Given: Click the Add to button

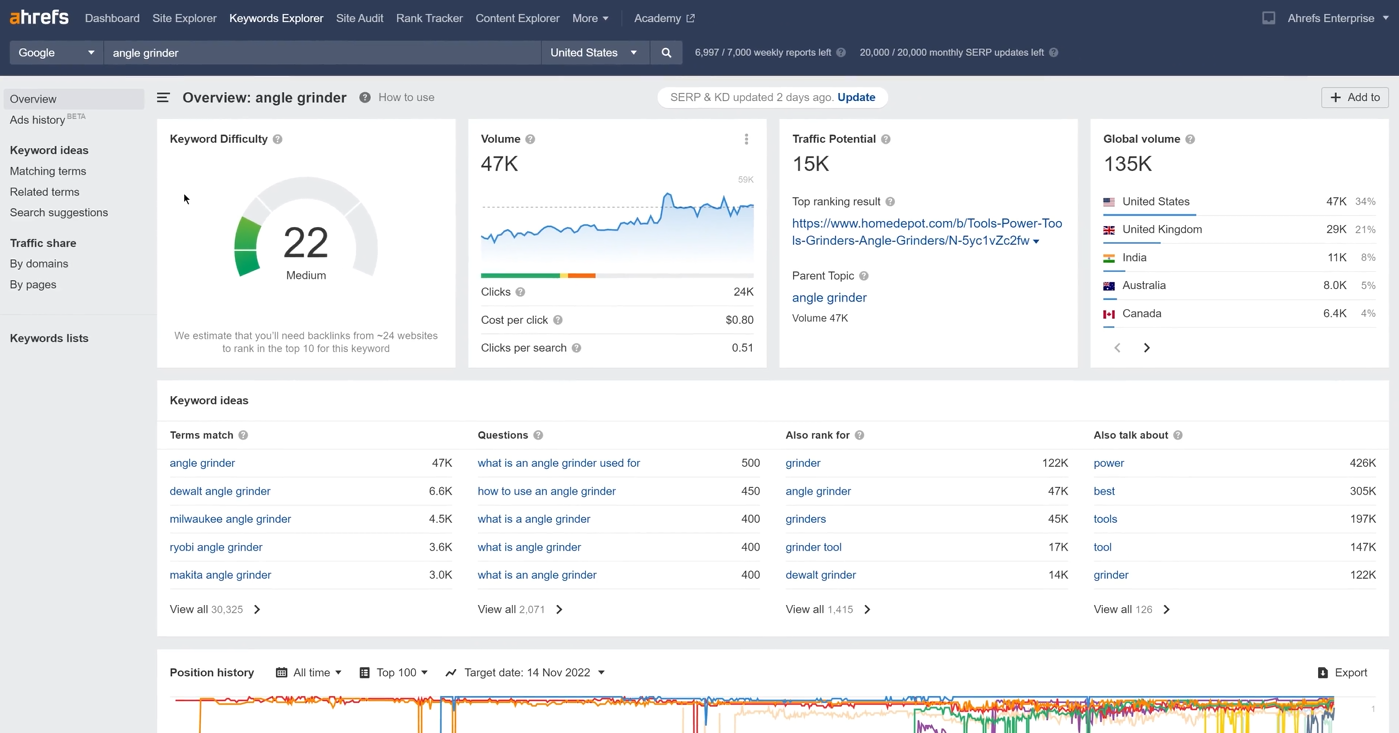Looking at the screenshot, I should tap(1354, 98).
